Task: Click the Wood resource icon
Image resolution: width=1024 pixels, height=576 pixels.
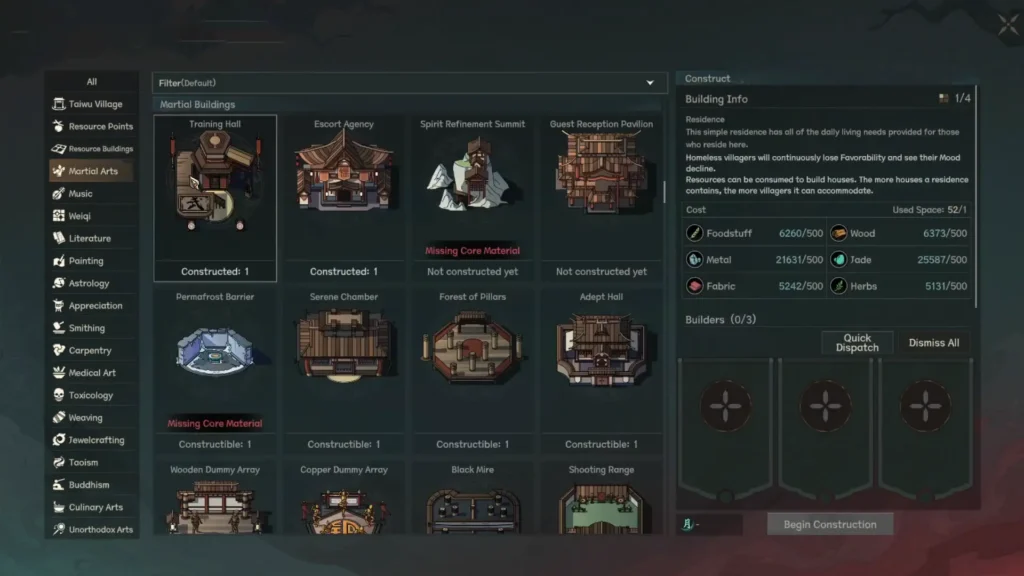Action: pos(839,232)
